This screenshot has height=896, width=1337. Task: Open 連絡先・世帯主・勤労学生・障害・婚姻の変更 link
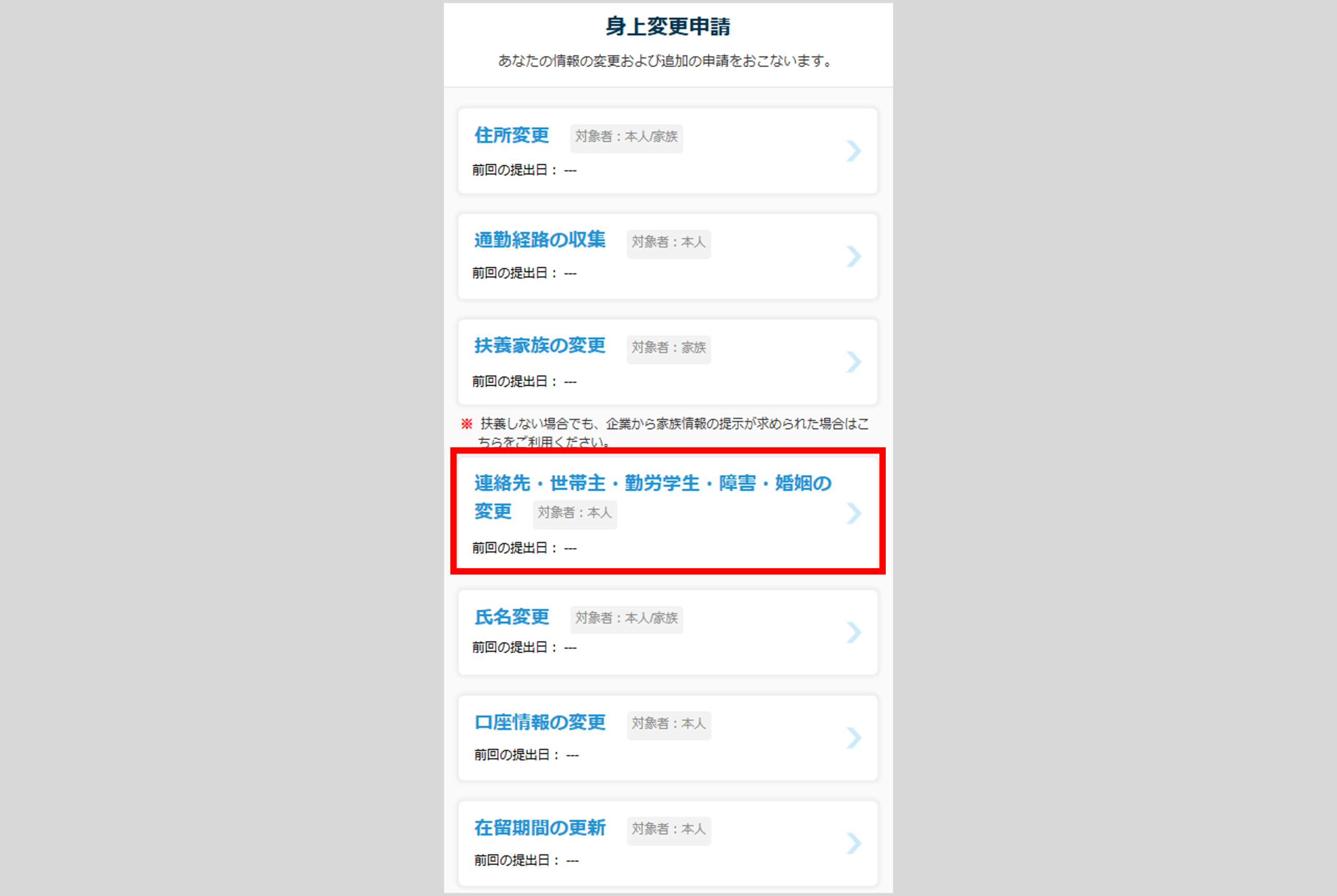point(652,484)
